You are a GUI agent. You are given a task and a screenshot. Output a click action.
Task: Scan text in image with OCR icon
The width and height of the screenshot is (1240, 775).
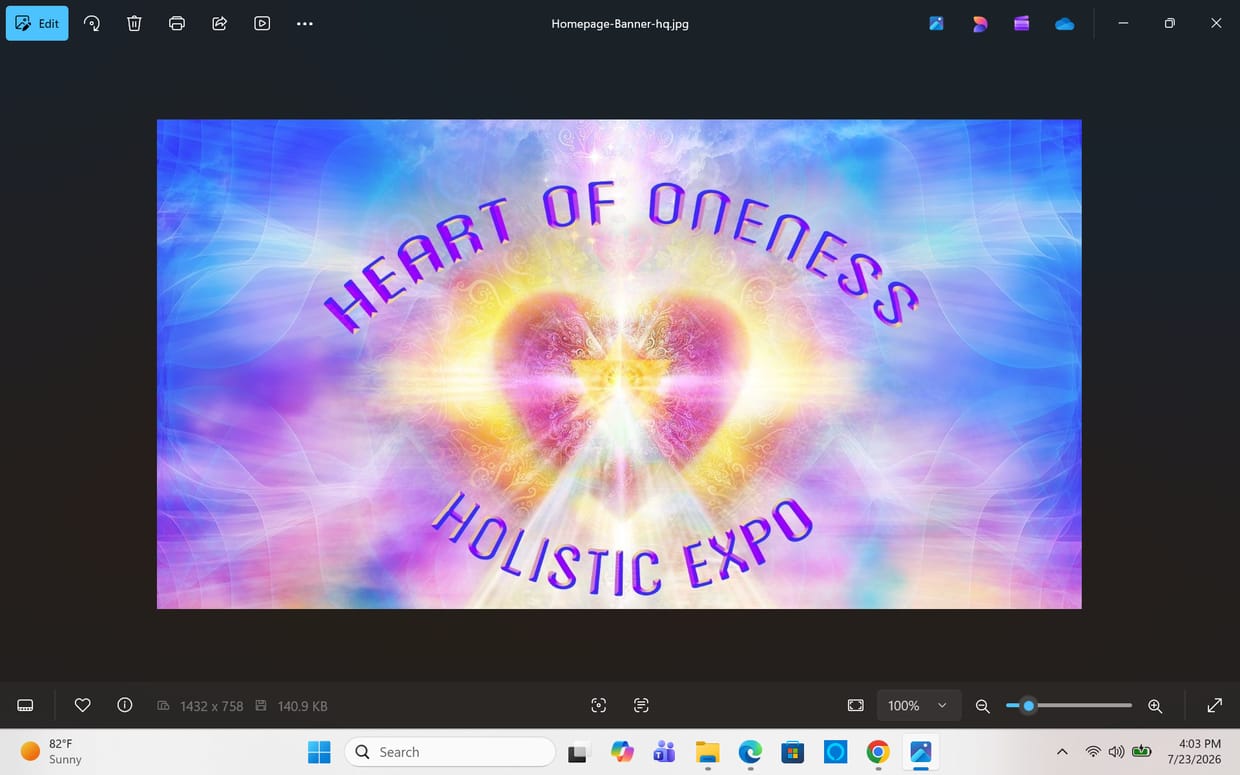click(641, 705)
